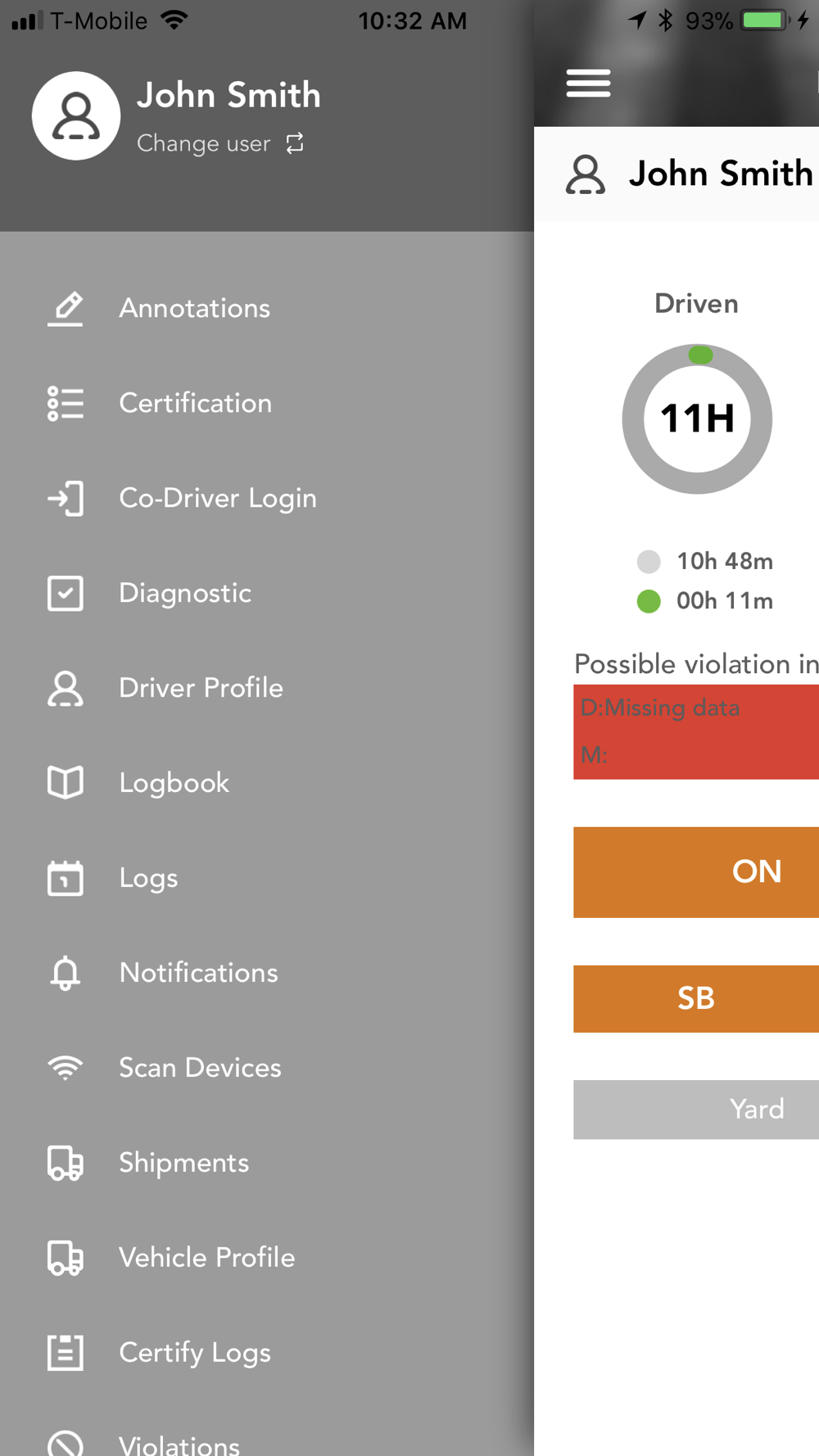Tap the 00h 11m driven time label

coord(725,601)
